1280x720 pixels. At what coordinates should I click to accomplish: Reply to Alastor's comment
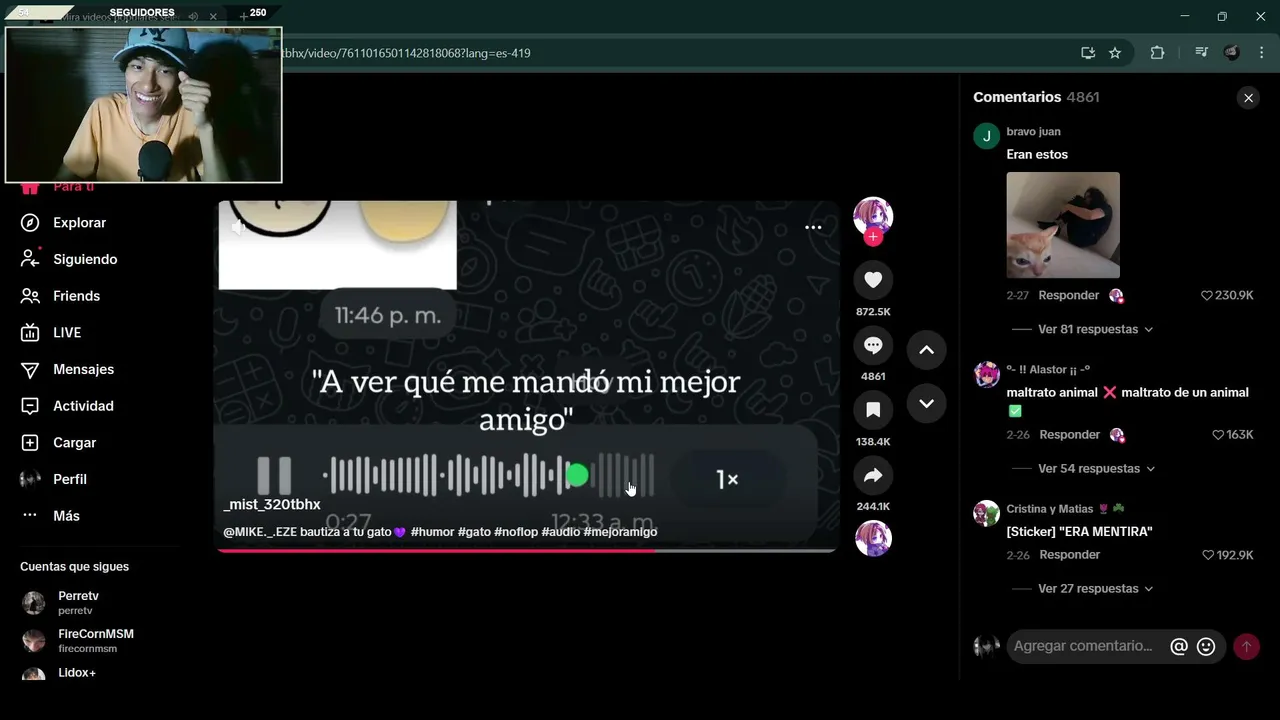tap(1068, 435)
